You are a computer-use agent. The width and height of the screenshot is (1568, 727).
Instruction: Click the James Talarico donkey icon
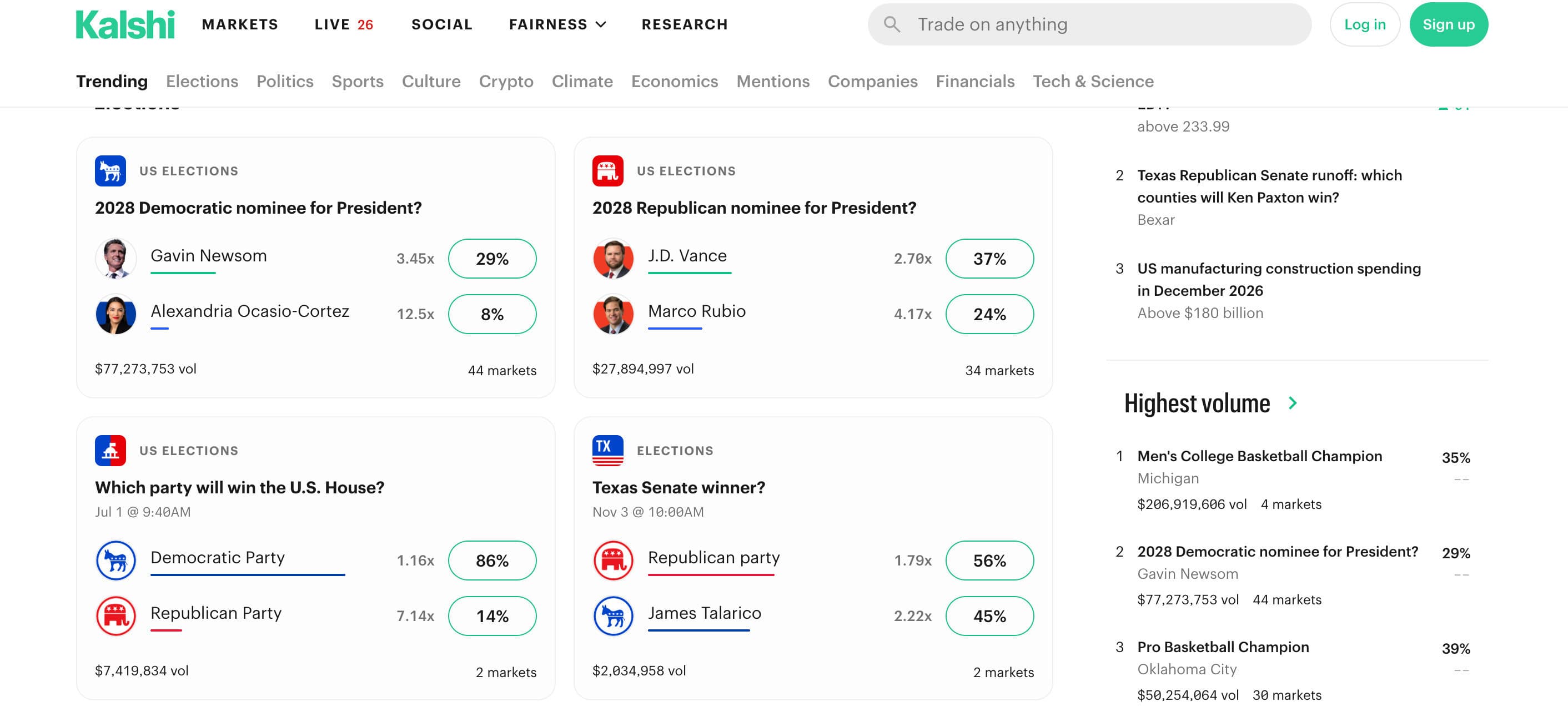[x=613, y=615]
